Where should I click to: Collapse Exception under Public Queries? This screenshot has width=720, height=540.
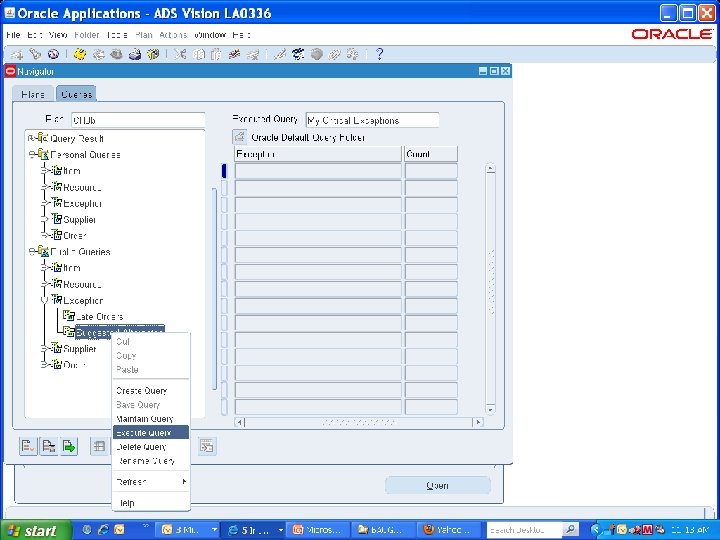pyautogui.click(x=45, y=300)
